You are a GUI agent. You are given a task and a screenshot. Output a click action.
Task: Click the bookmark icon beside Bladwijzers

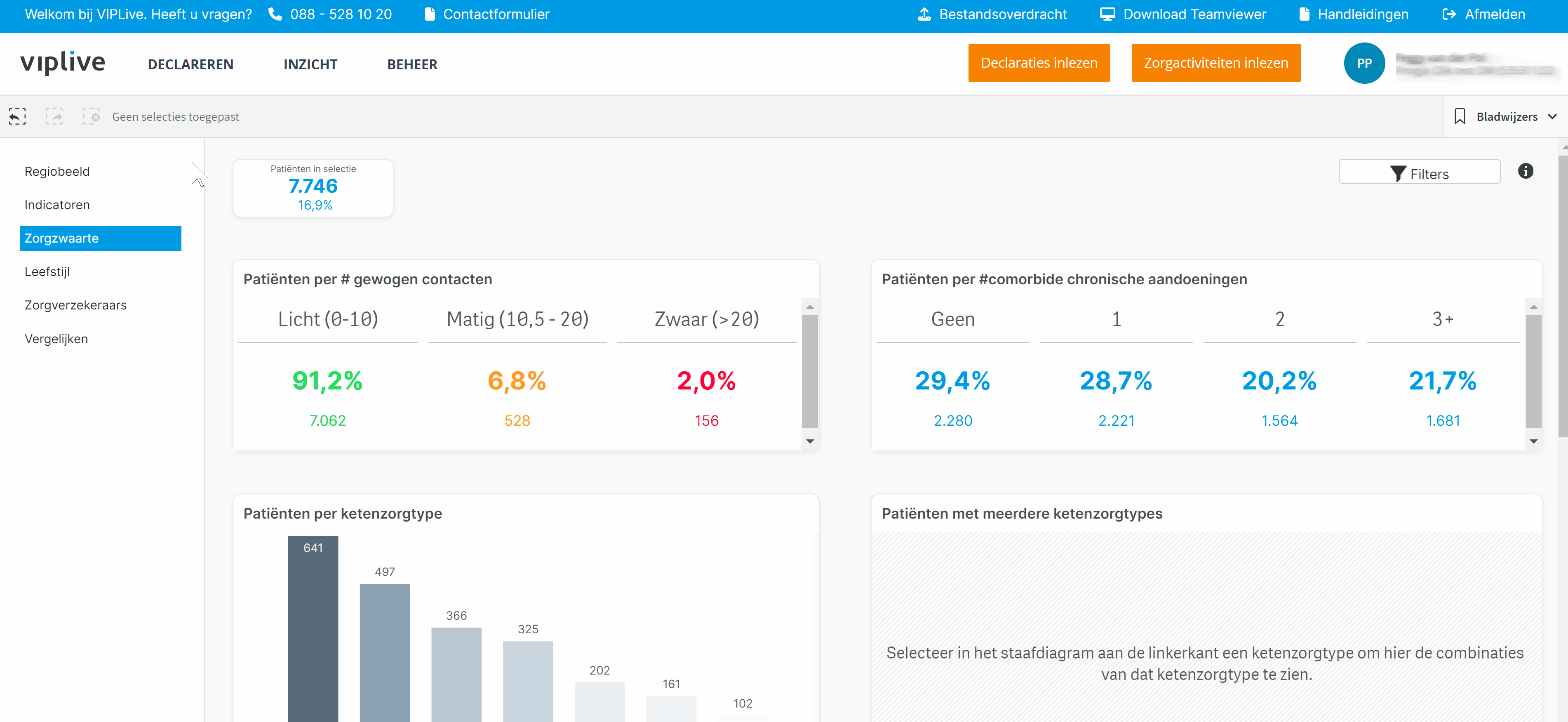pos(1460,116)
